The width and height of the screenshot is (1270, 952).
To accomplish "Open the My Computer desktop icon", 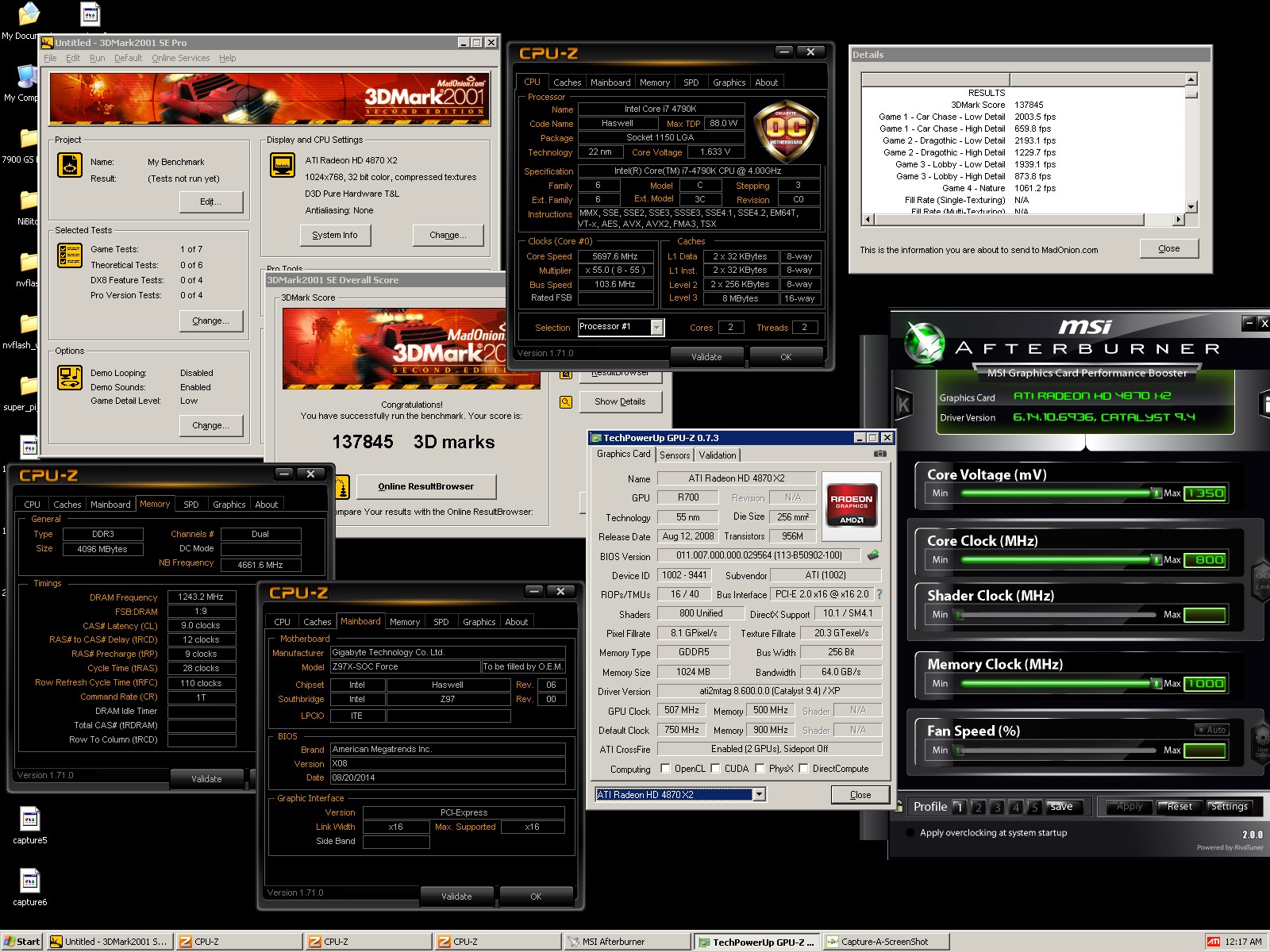I will pos(26,76).
